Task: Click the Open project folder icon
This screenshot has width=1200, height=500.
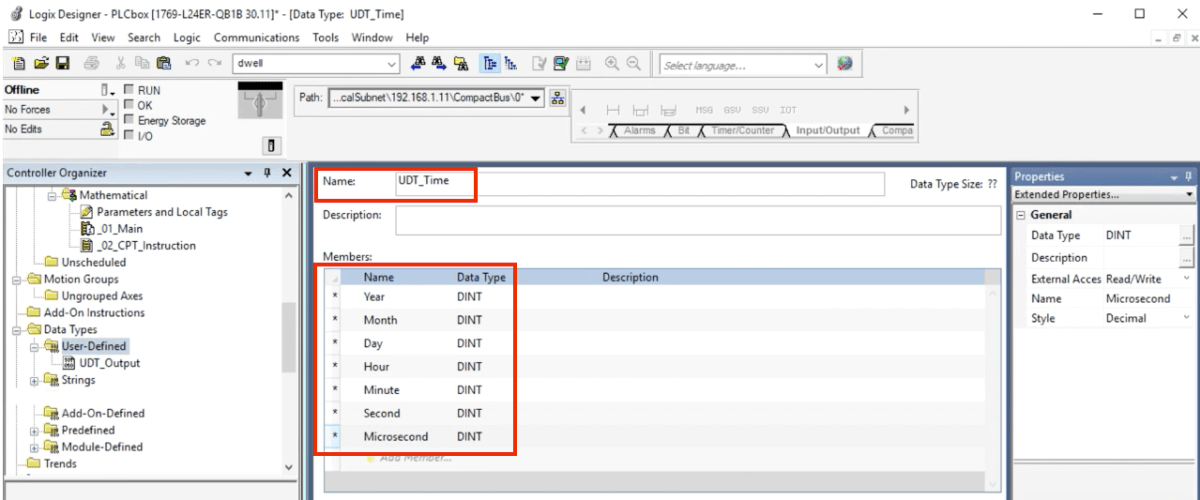Action: pyautogui.click(x=41, y=64)
